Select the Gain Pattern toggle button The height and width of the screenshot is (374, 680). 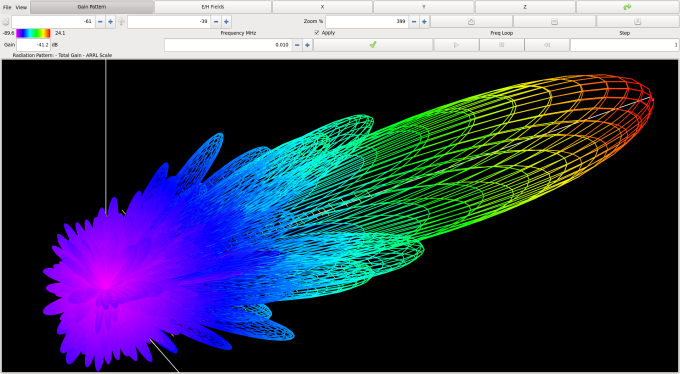[92, 7]
